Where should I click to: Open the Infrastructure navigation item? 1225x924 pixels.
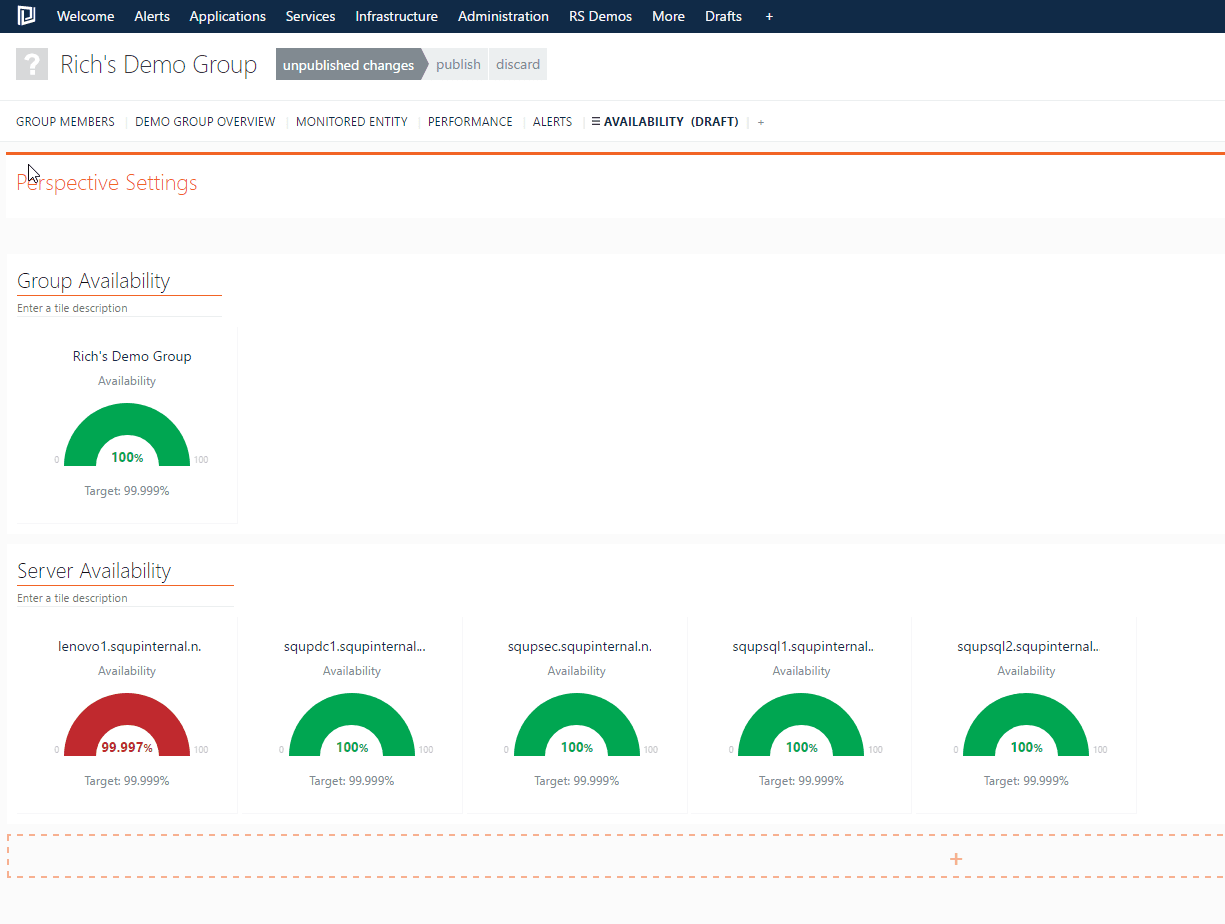pos(396,16)
